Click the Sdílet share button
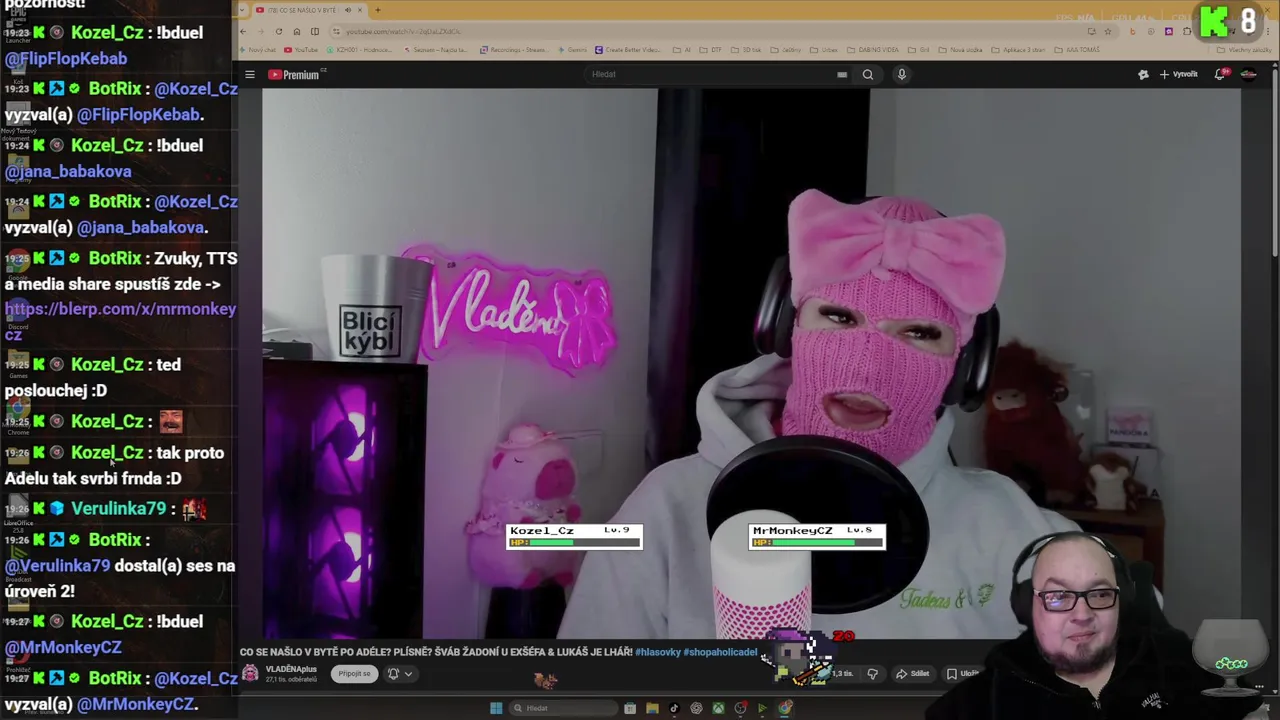Image resolution: width=1280 pixels, height=720 pixels. coord(912,673)
